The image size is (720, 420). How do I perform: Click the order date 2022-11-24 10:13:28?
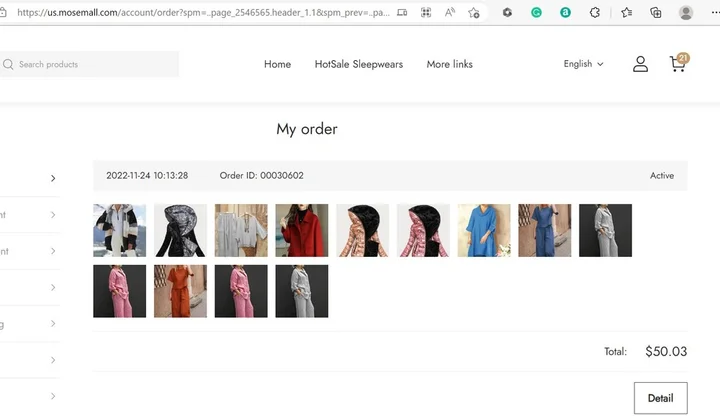(147, 175)
